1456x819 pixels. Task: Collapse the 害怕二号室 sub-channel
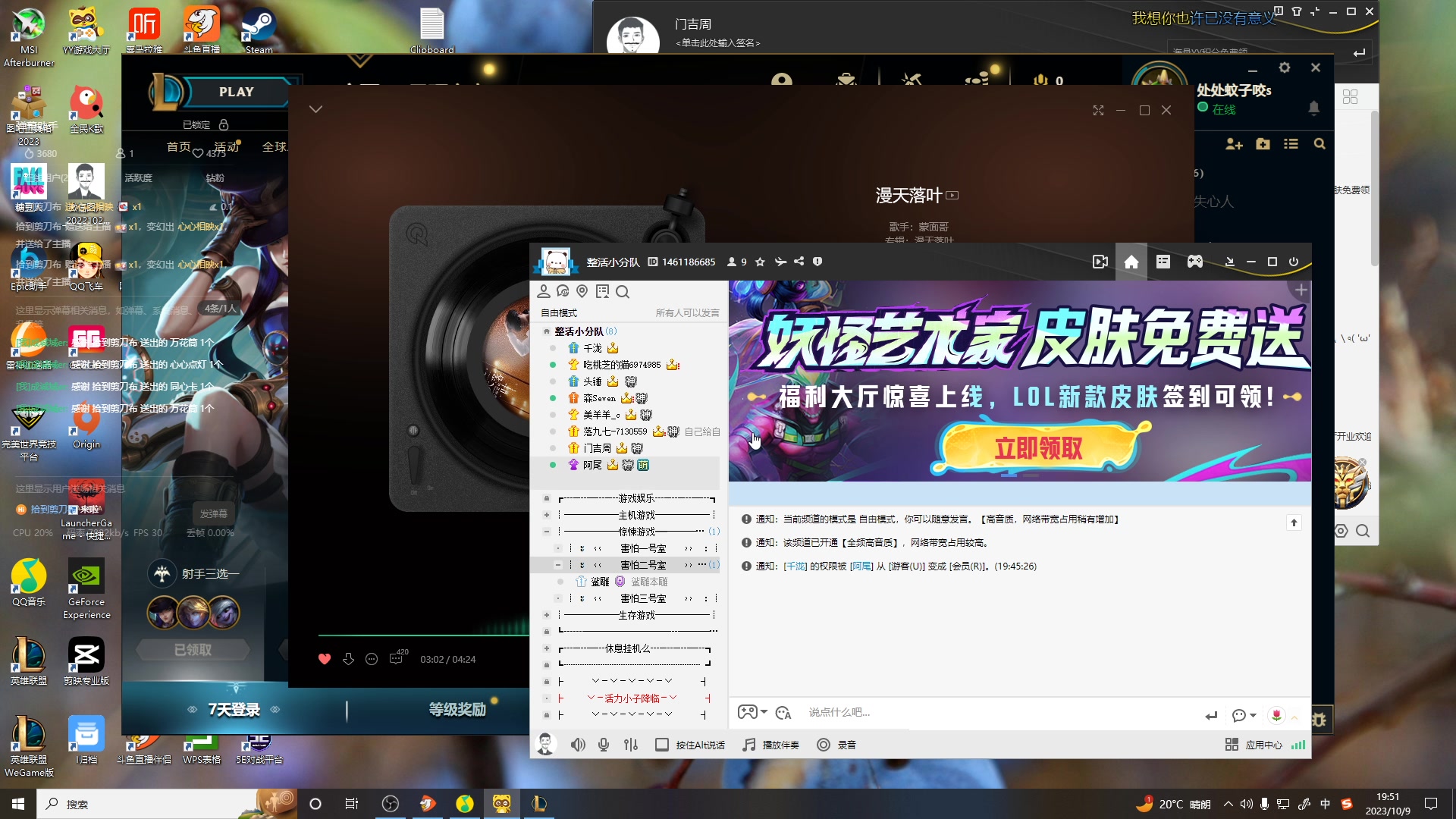click(x=558, y=565)
